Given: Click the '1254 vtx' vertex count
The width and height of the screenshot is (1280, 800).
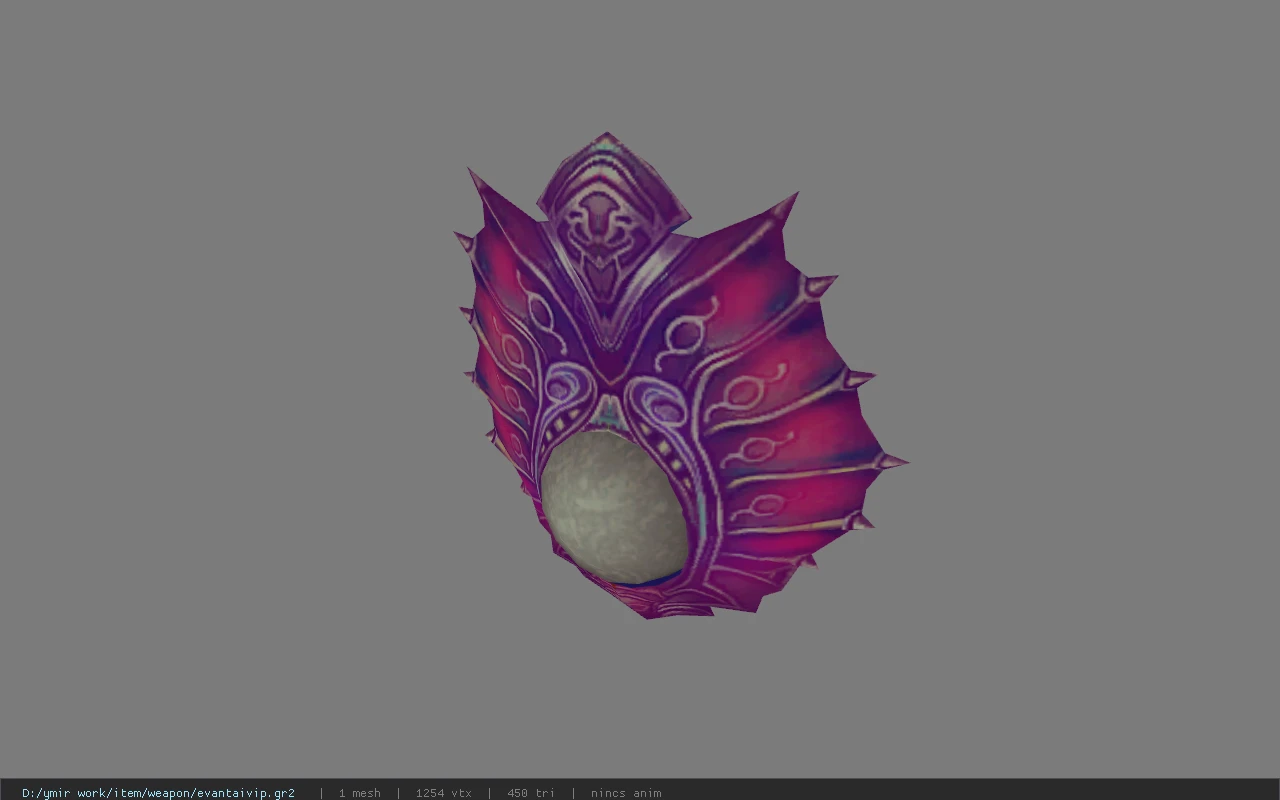Looking at the screenshot, I should pos(443,793).
